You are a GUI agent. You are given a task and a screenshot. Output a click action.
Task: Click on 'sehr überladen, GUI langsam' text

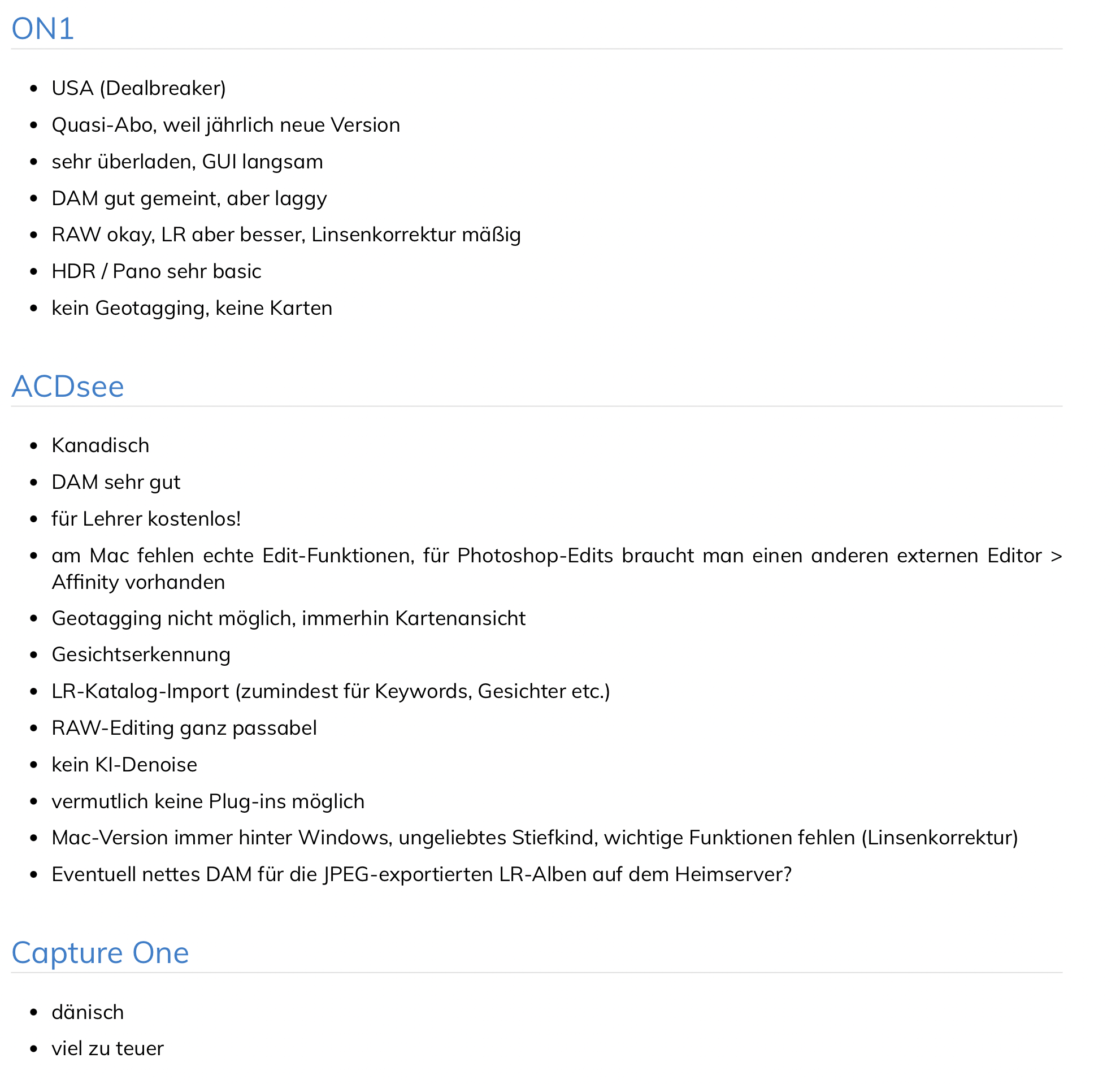(188, 161)
